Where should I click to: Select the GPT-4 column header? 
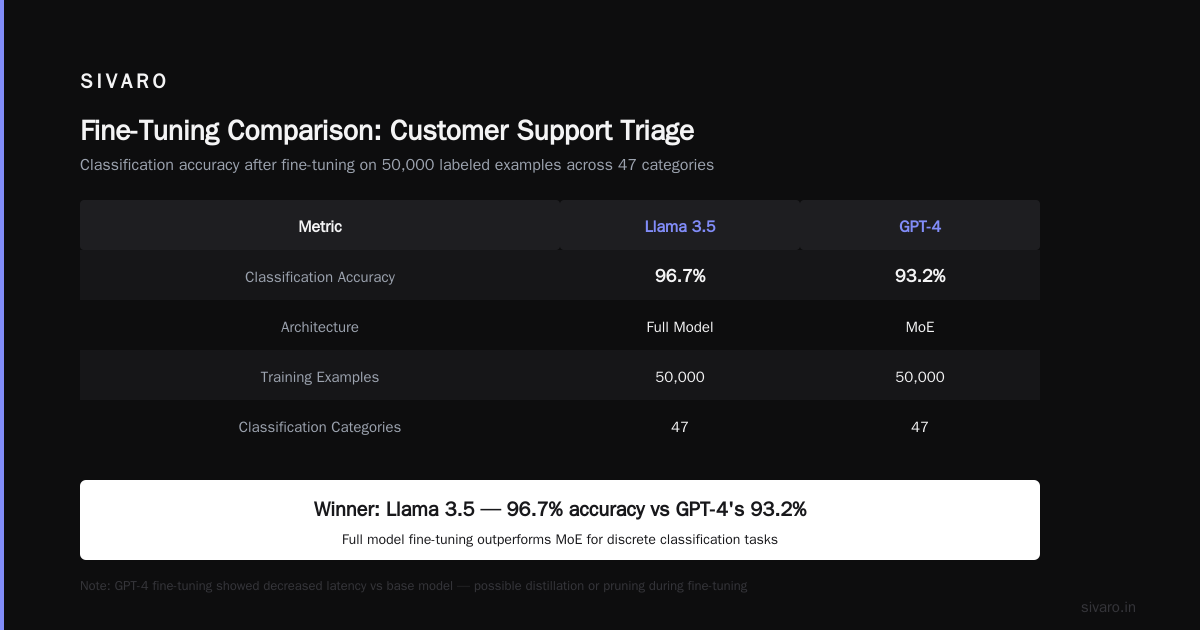point(920,227)
